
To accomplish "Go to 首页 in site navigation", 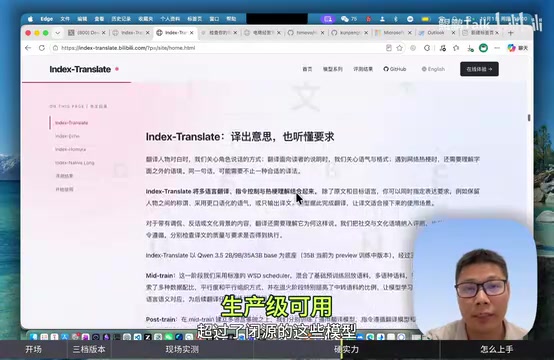I will click(x=307, y=69).
